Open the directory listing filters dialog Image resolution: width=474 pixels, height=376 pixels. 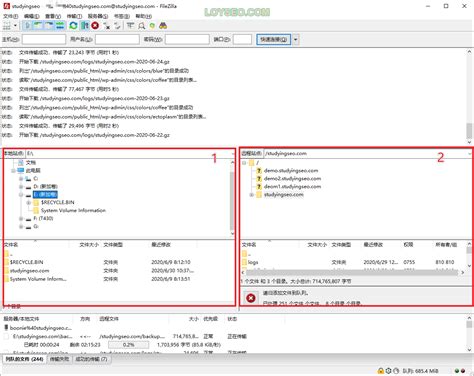(x=130, y=26)
